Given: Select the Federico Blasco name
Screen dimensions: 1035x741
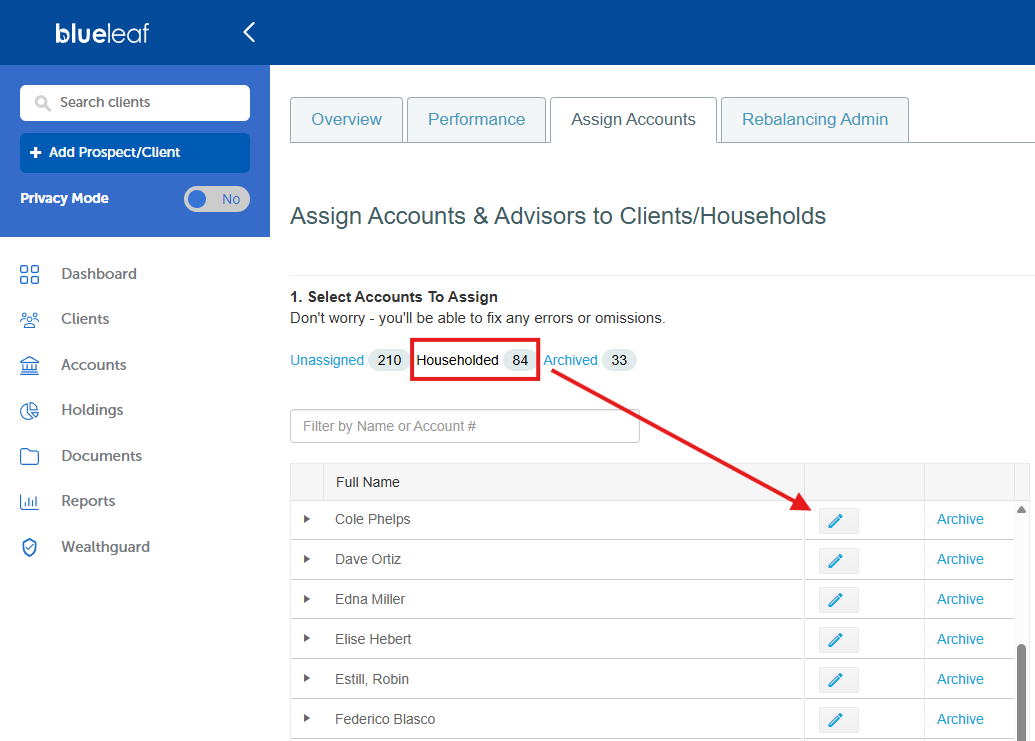Looking at the screenshot, I should 385,719.
